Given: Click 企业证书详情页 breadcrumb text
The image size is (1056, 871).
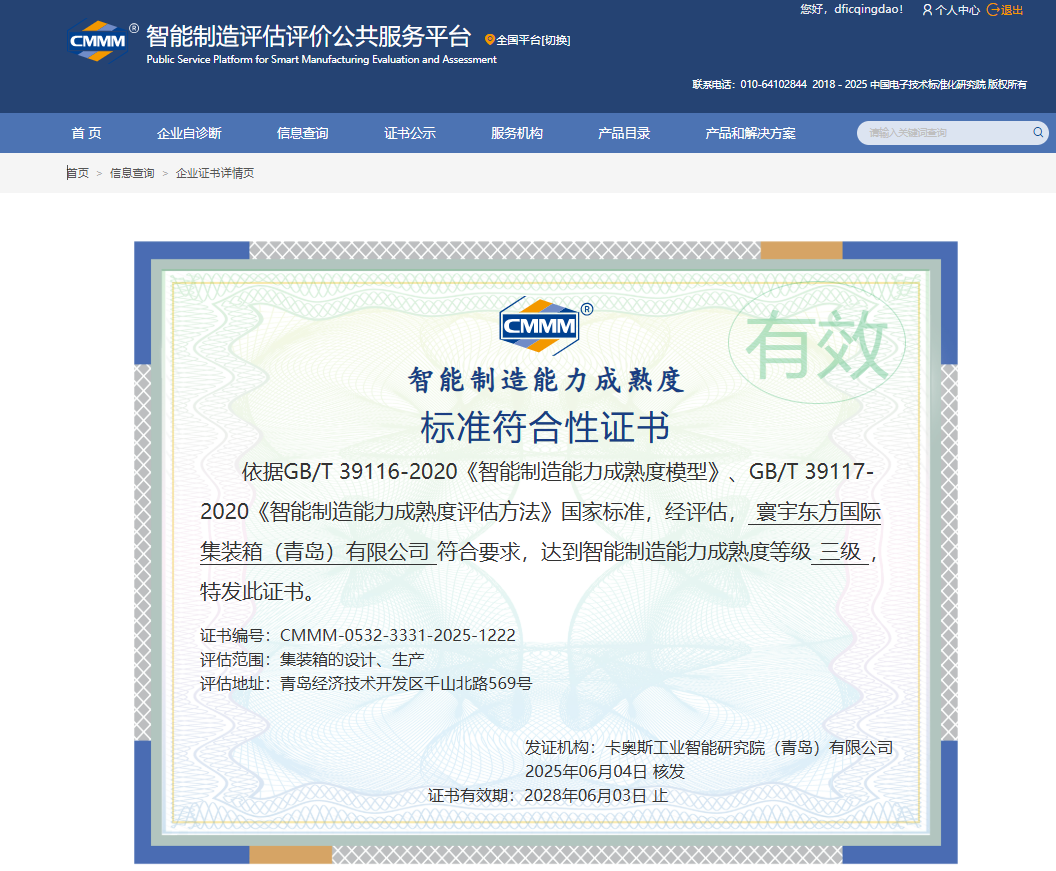Looking at the screenshot, I should pos(215,173).
